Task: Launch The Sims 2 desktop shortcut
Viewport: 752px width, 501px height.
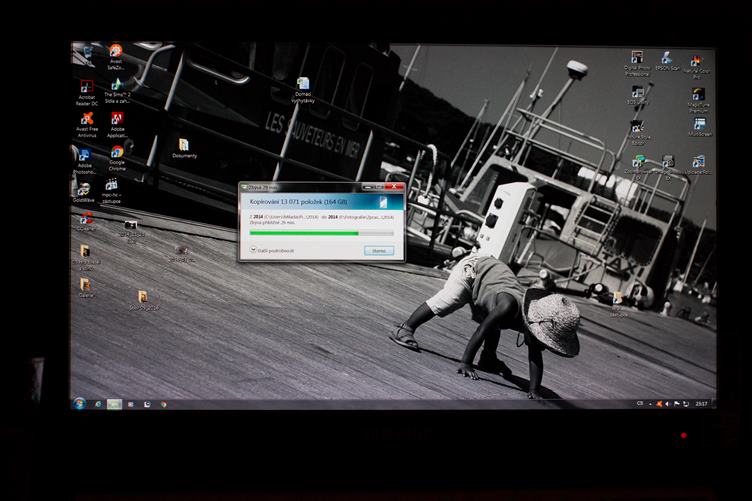Action: pyautogui.click(x=118, y=91)
